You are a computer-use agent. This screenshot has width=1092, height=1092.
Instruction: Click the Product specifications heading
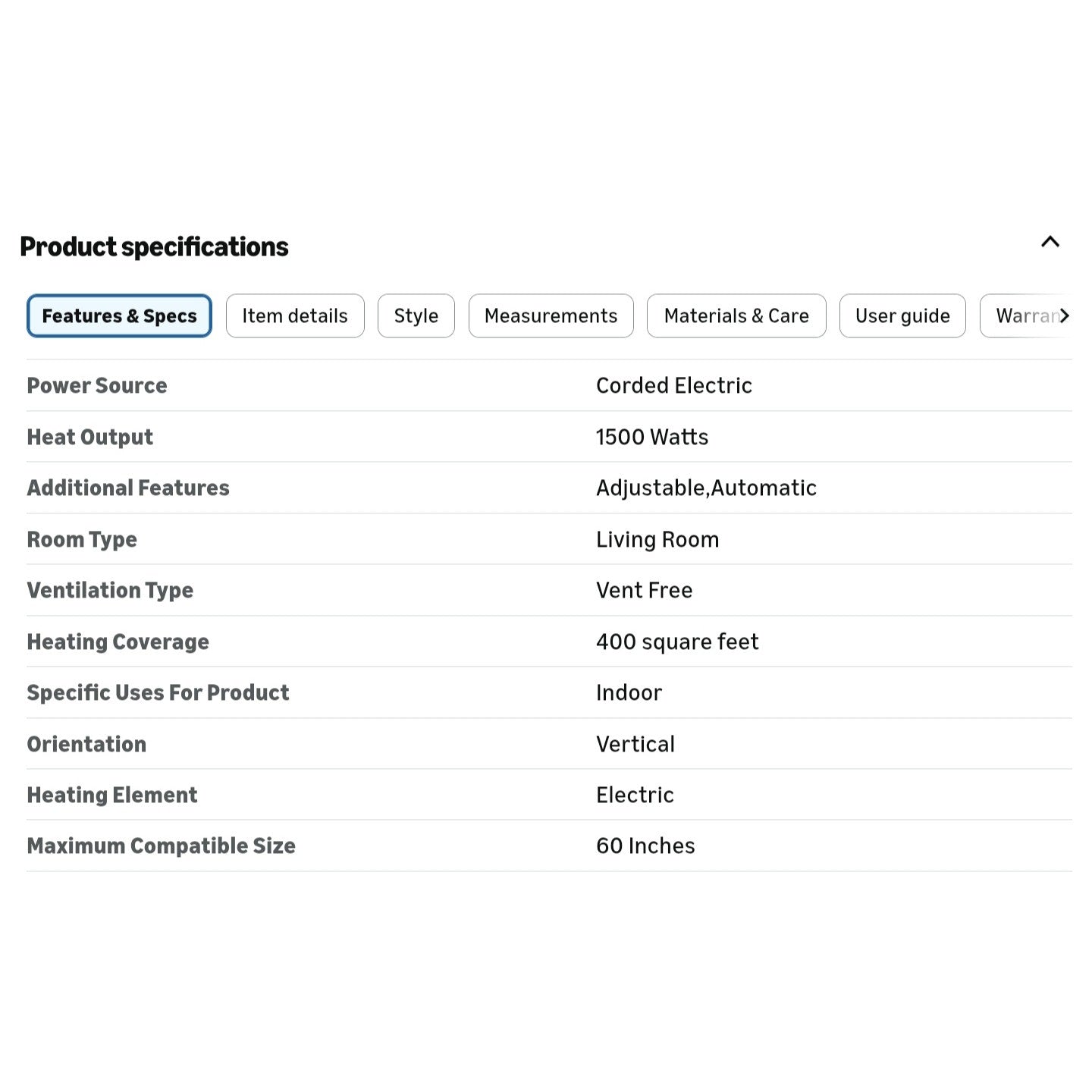click(154, 247)
